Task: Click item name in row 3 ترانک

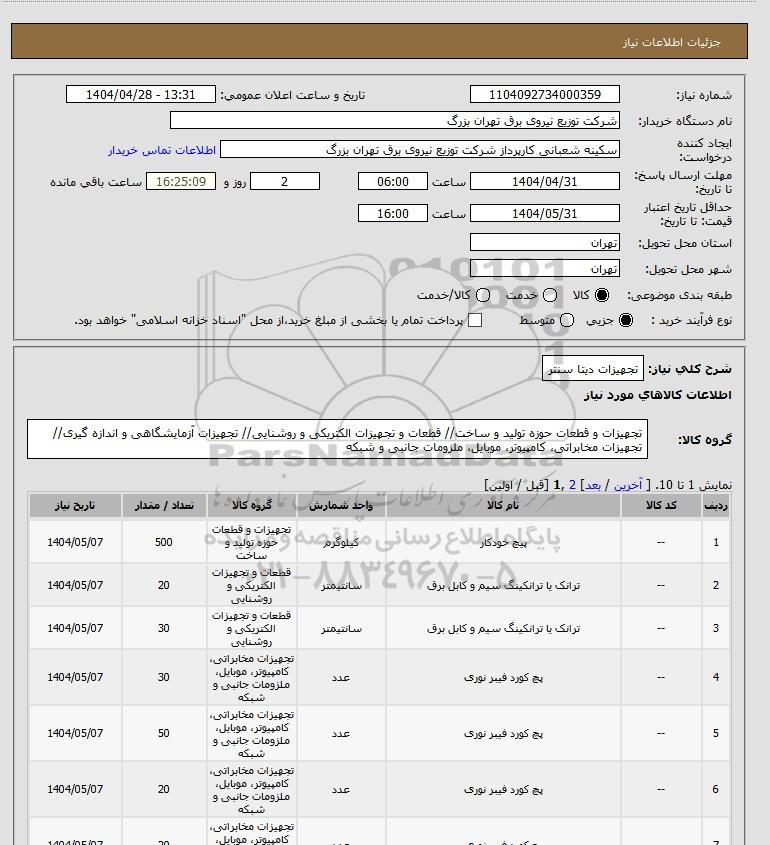Action: (503, 628)
